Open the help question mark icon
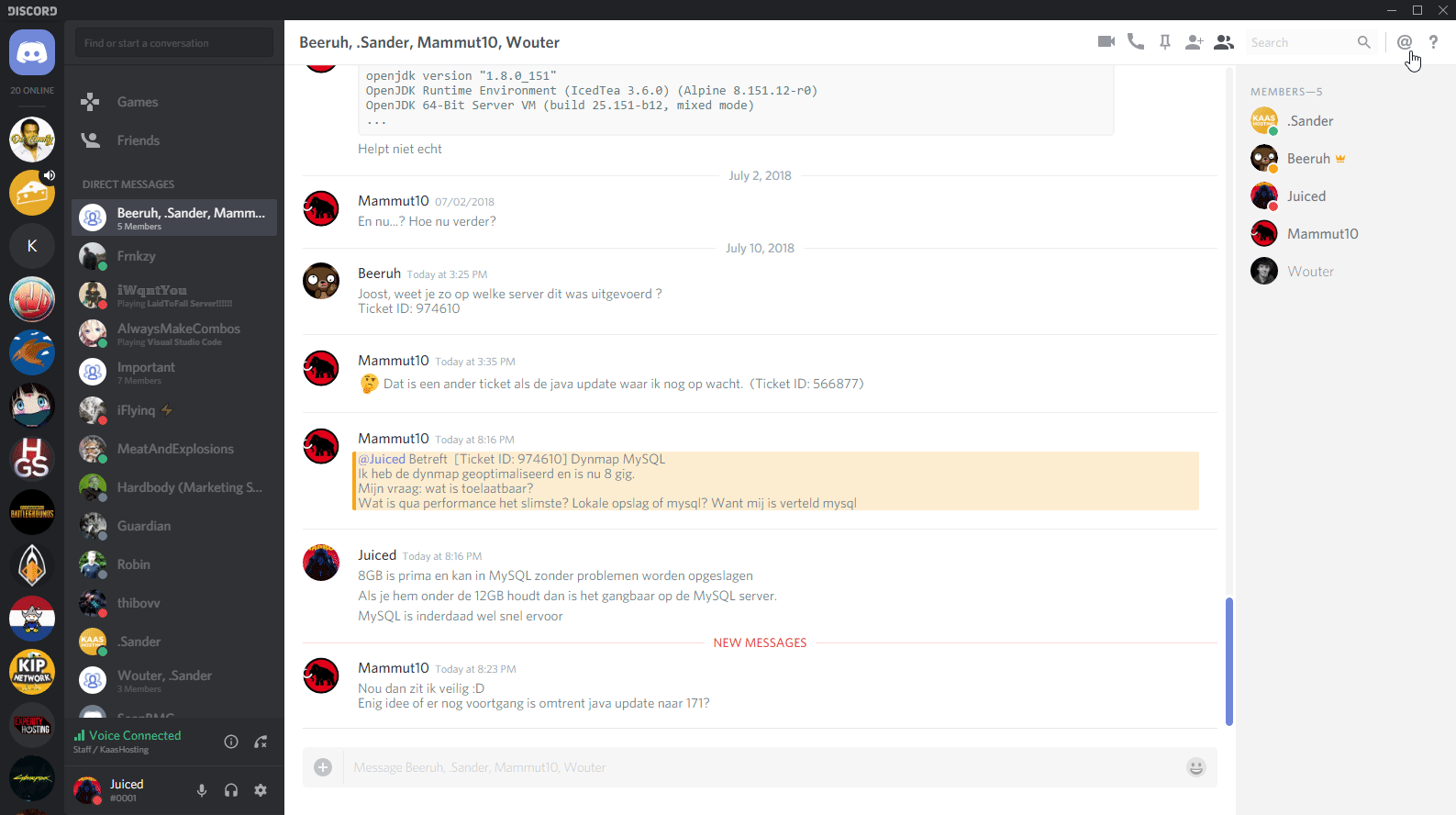The height and width of the screenshot is (815, 1456). [1433, 42]
